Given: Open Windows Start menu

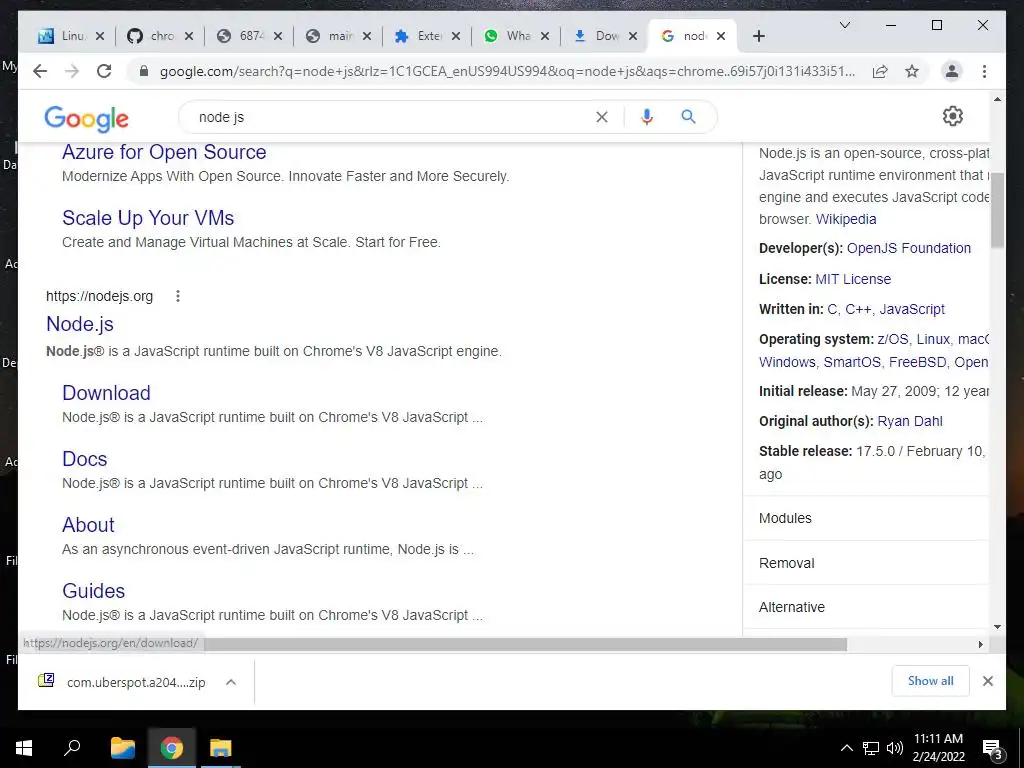Looking at the screenshot, I should pyautogui.click(x=24, y=748).
